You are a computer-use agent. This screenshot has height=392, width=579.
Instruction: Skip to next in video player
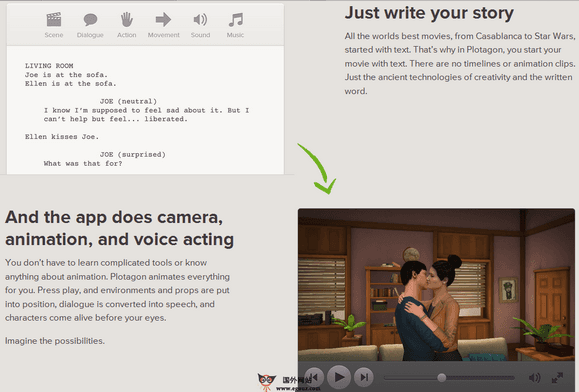click(364, 377)
